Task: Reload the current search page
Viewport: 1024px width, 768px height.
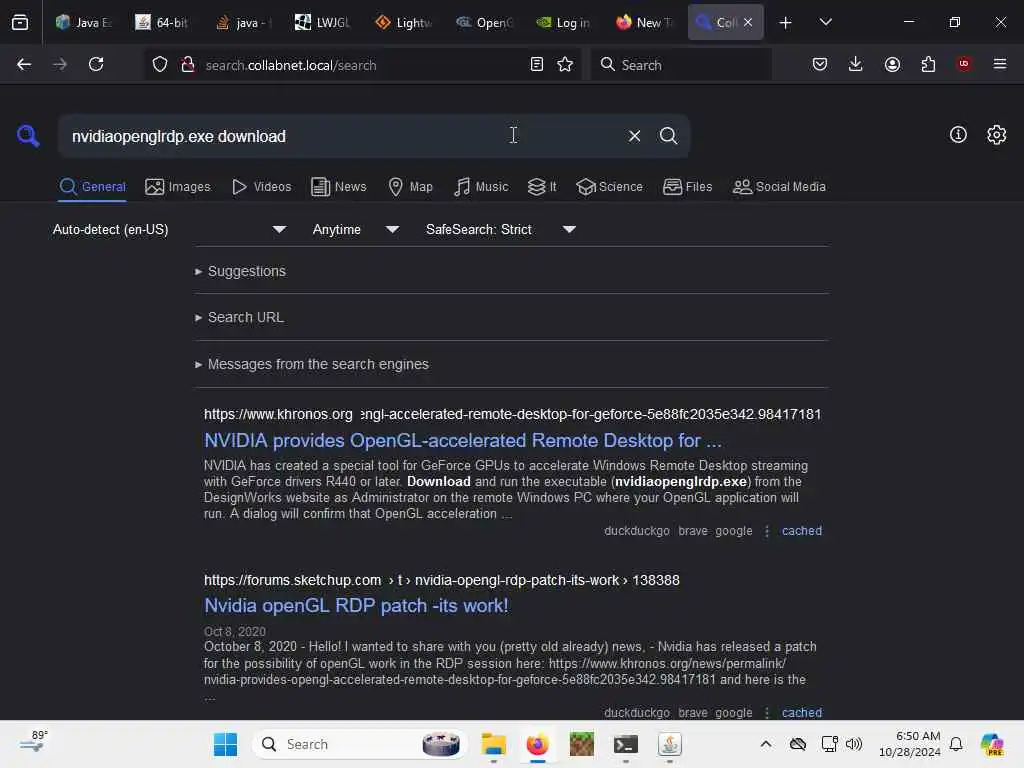Action: pos(96,64)
